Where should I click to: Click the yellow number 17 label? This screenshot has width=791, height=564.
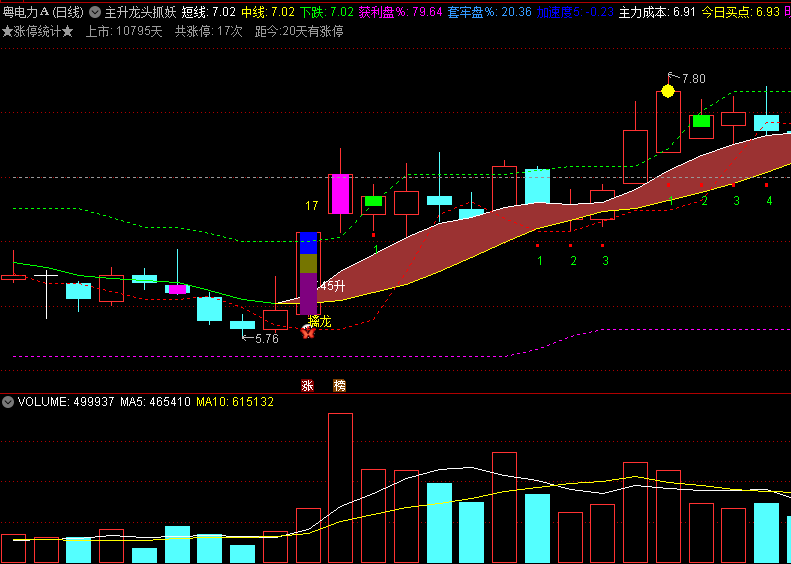[x=312, y=206]
